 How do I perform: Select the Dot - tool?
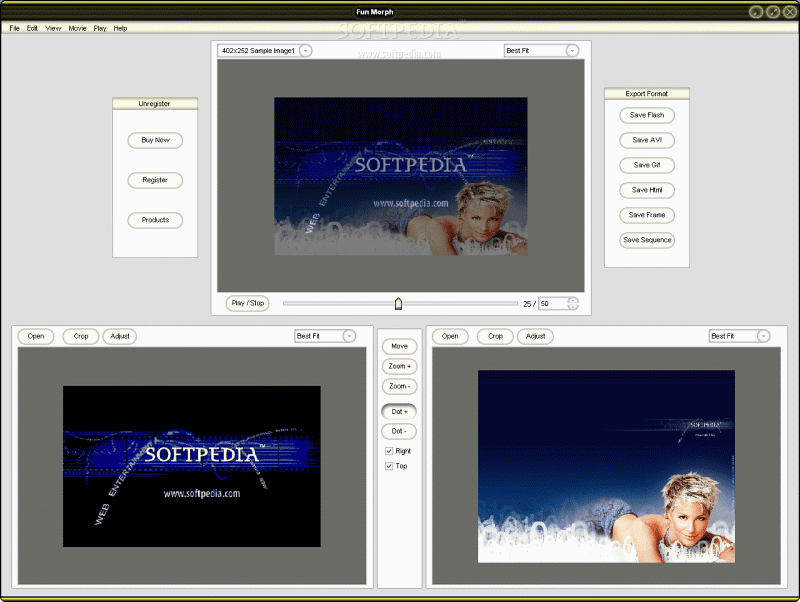[x=399, y=432]
